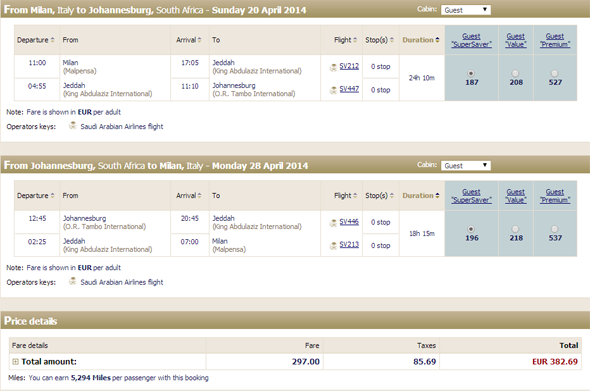Image resolution: width=590 pixels, height=391 pixels.
Task: Select the 537 Guest Premium fare radio
Action: pos(554,229)
